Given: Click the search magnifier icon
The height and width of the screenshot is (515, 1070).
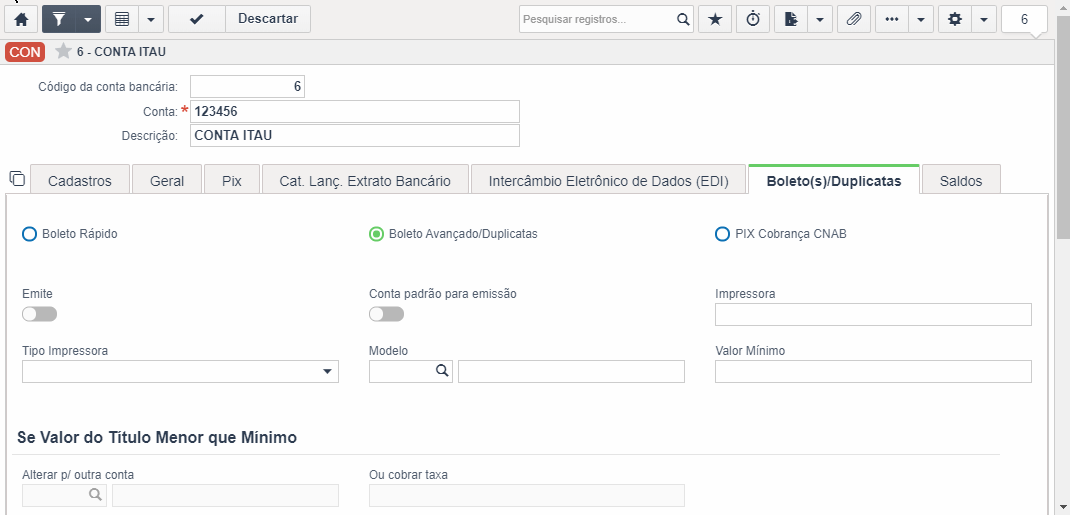Looking at the screenshot, I should click(x=683, y=19).
